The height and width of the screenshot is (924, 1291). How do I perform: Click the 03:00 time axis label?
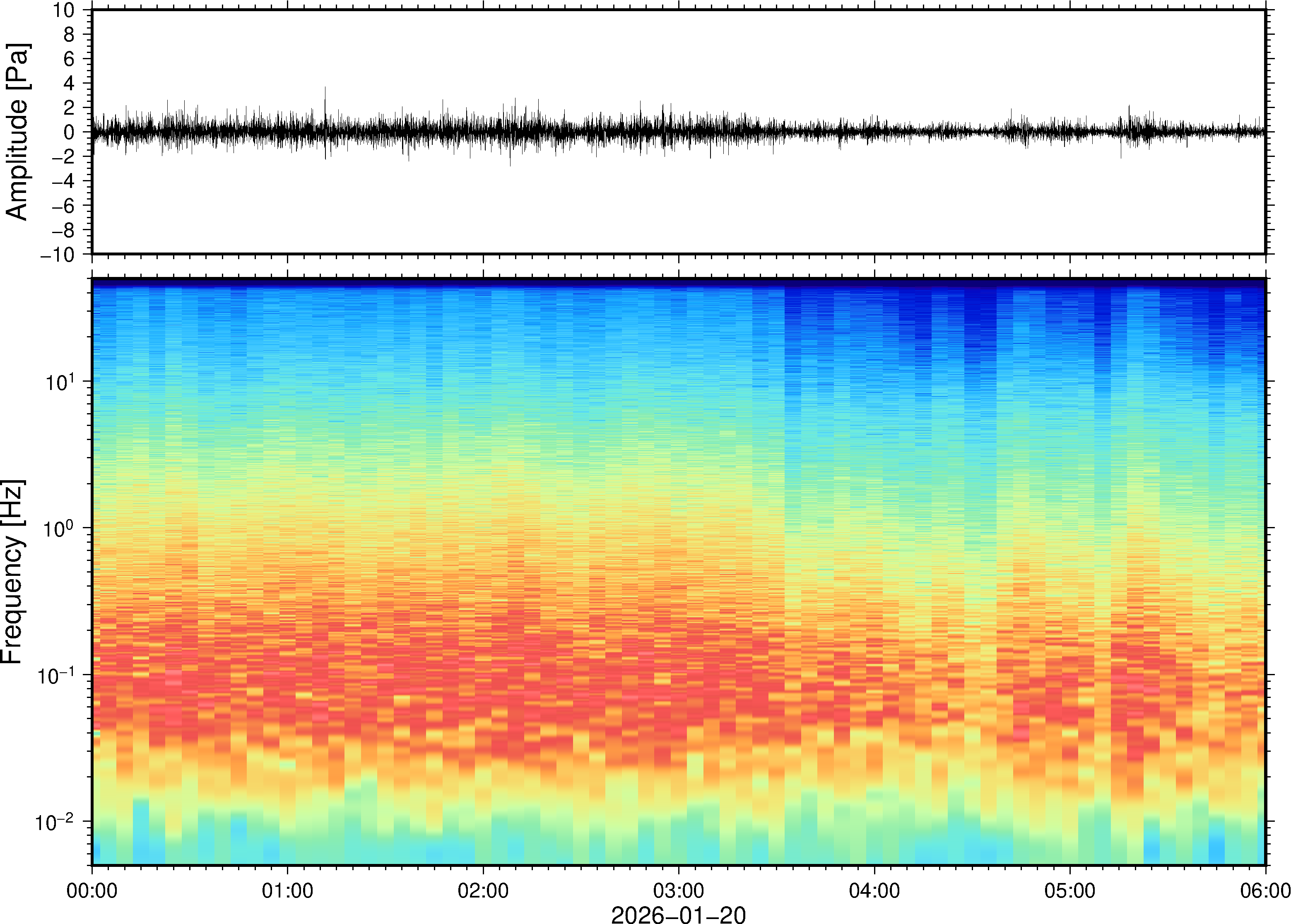(x=678, y=890)
